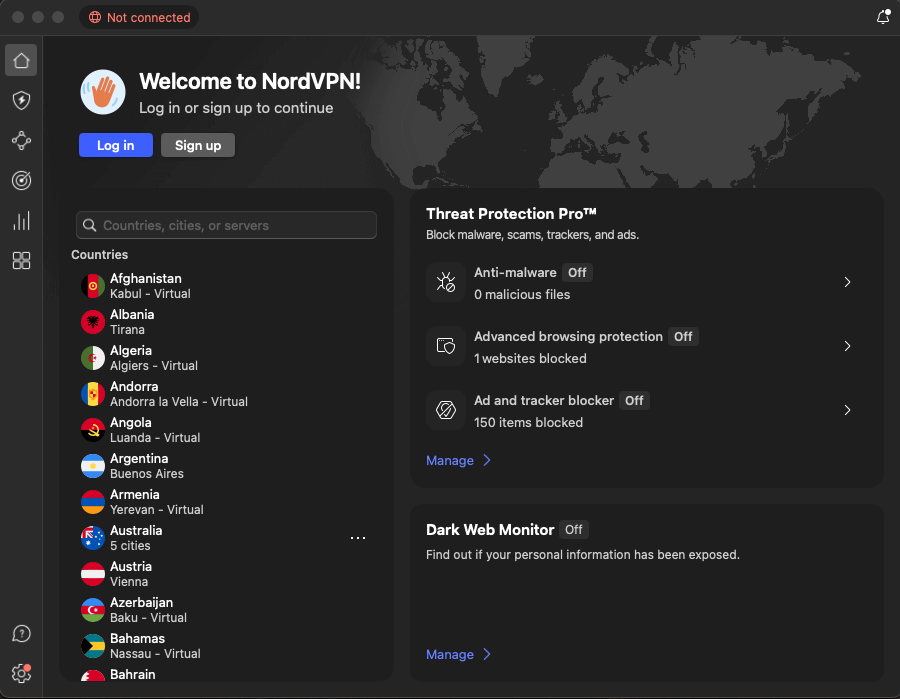Click the Andorra flag icon
This screenshot has width=900, height=699.
(92, 394)
